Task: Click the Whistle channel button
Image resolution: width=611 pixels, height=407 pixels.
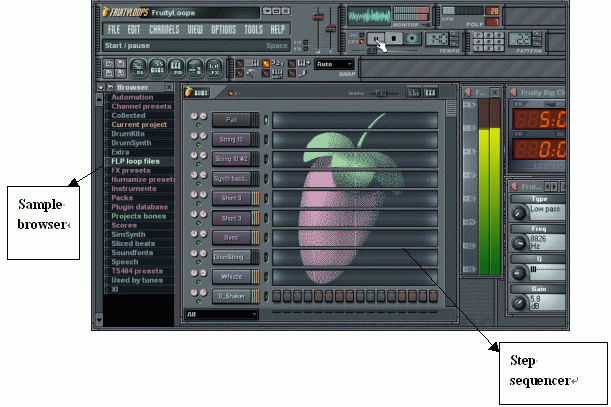Action: [x=231, y=276]
